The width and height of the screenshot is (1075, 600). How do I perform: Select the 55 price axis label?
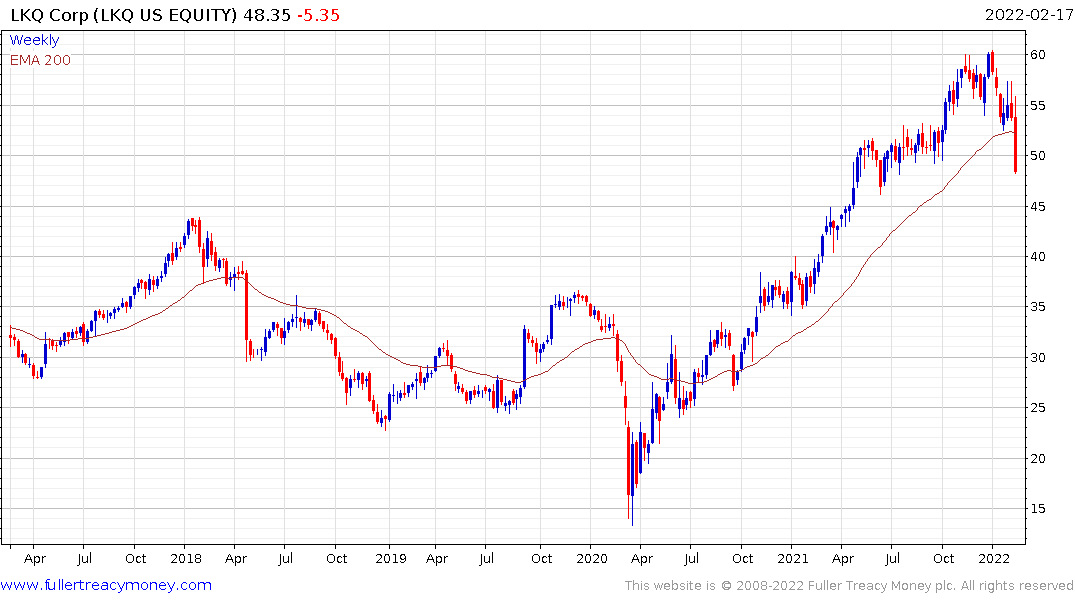[1038, 106]
